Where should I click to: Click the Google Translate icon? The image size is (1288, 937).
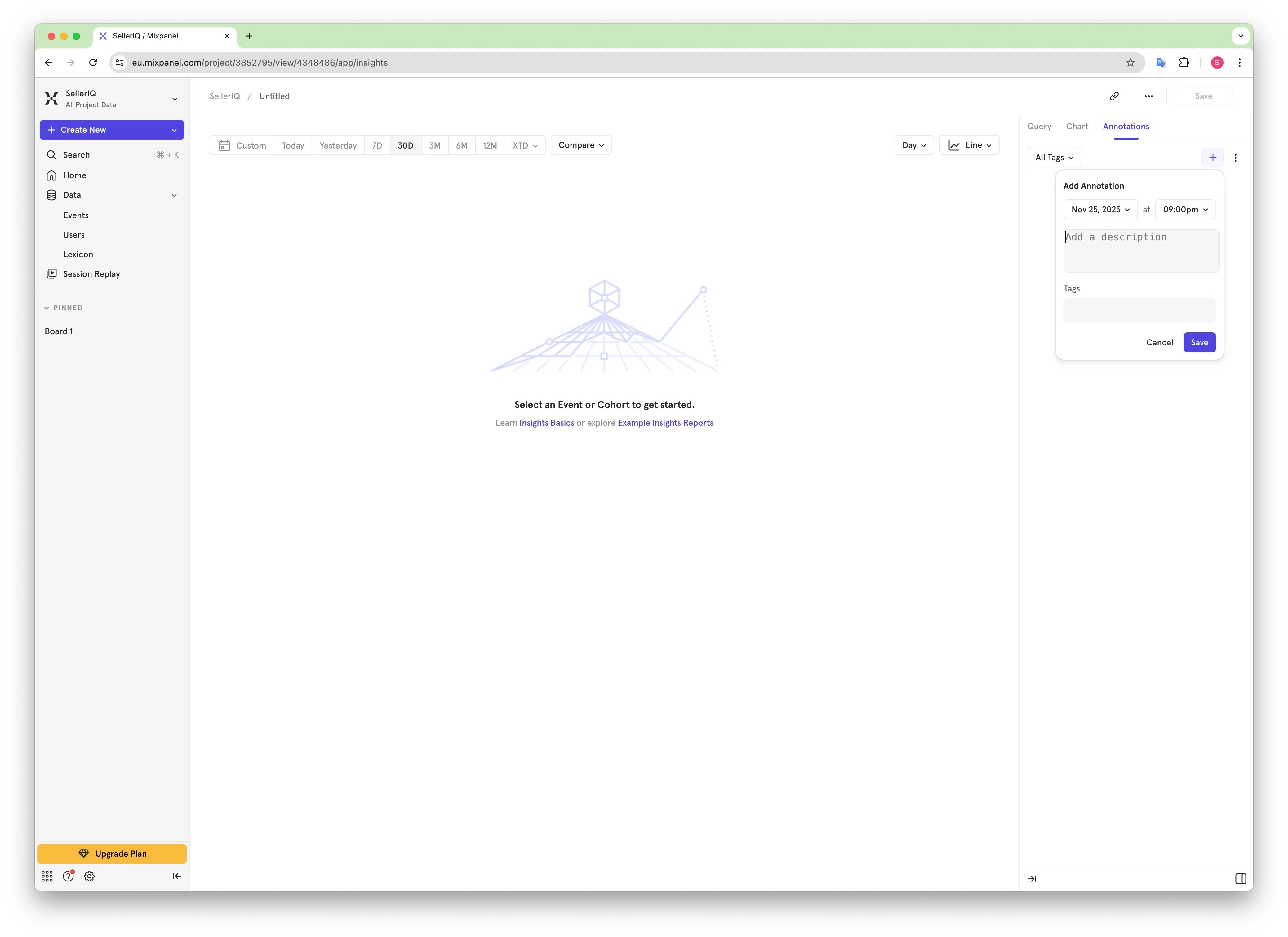(x=1161, y=62)
